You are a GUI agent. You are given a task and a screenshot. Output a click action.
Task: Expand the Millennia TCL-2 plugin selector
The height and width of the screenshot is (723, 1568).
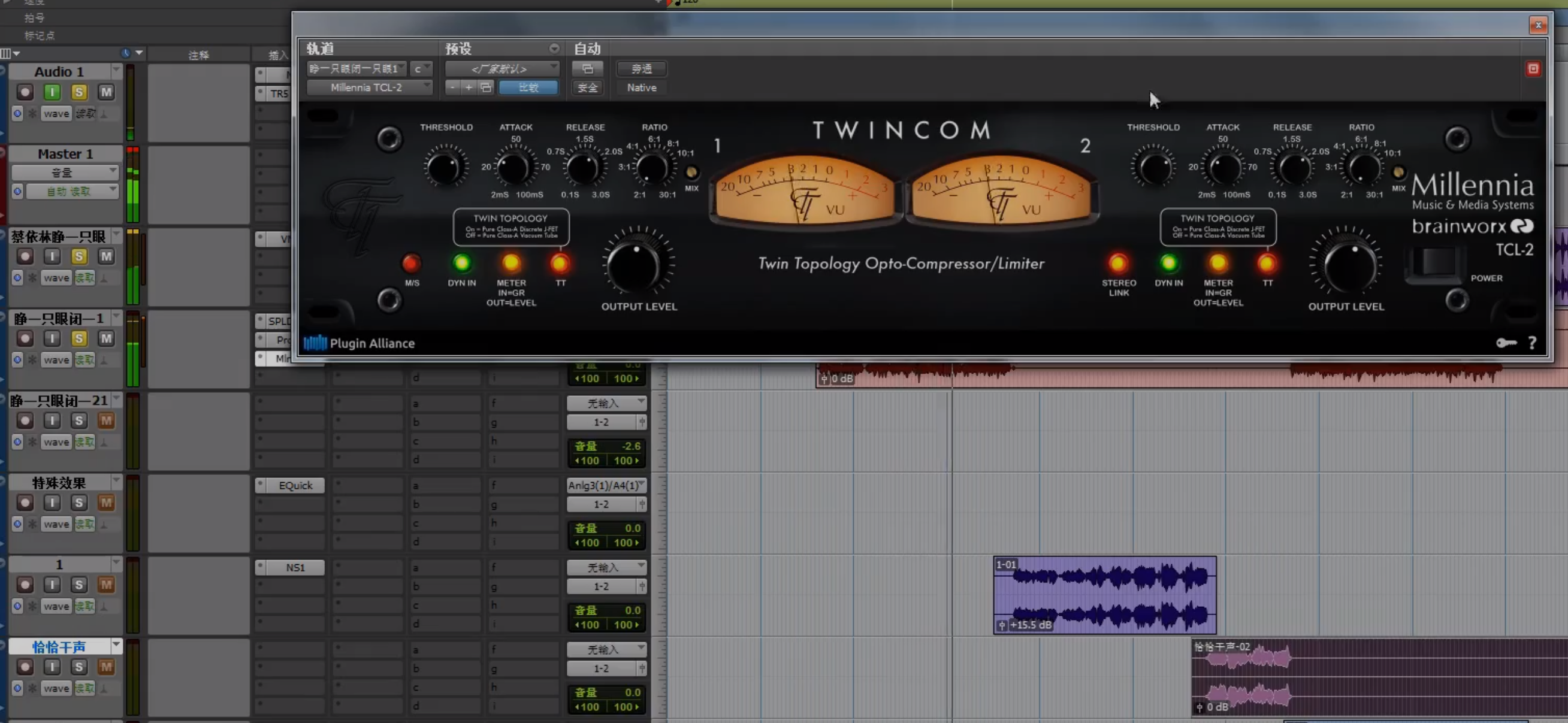[368, 87]
